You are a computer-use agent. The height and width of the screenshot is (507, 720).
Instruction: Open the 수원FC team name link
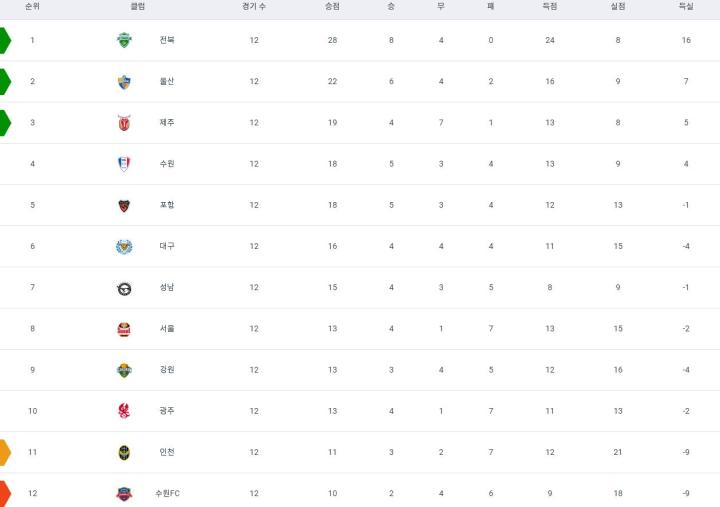(168, 493)
